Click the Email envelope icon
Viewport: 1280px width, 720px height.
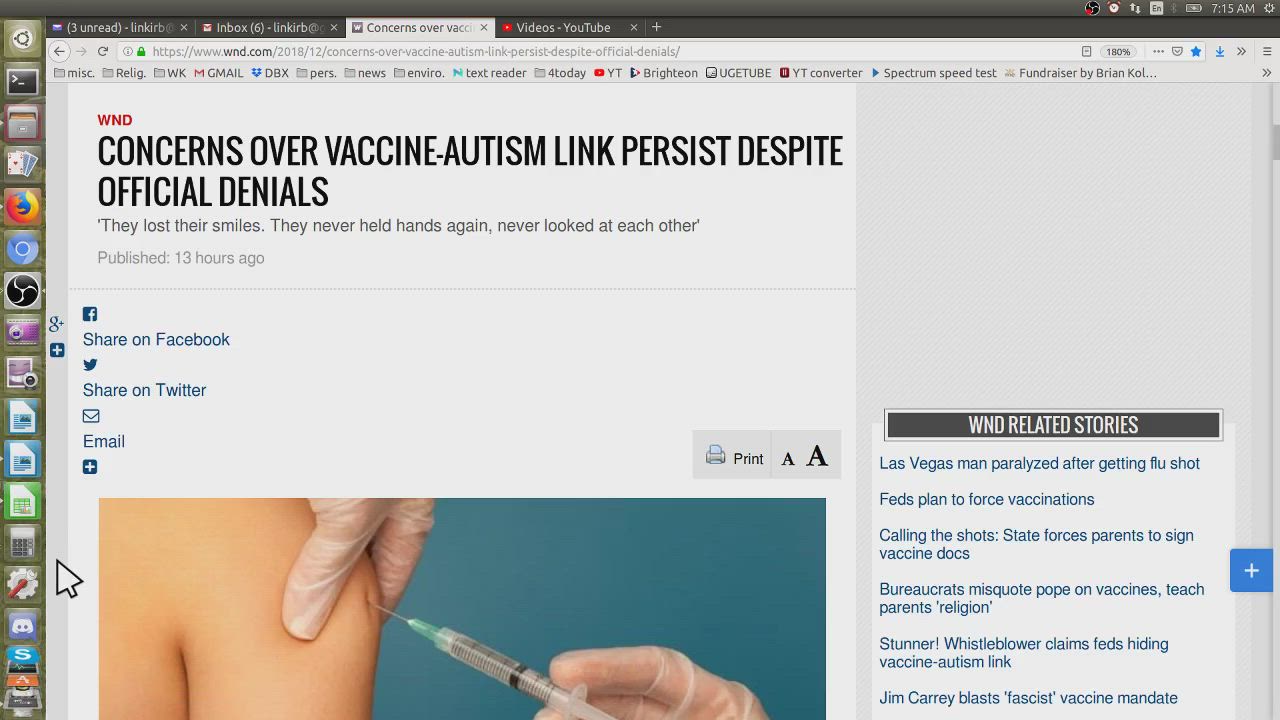(x=91, y=416)
